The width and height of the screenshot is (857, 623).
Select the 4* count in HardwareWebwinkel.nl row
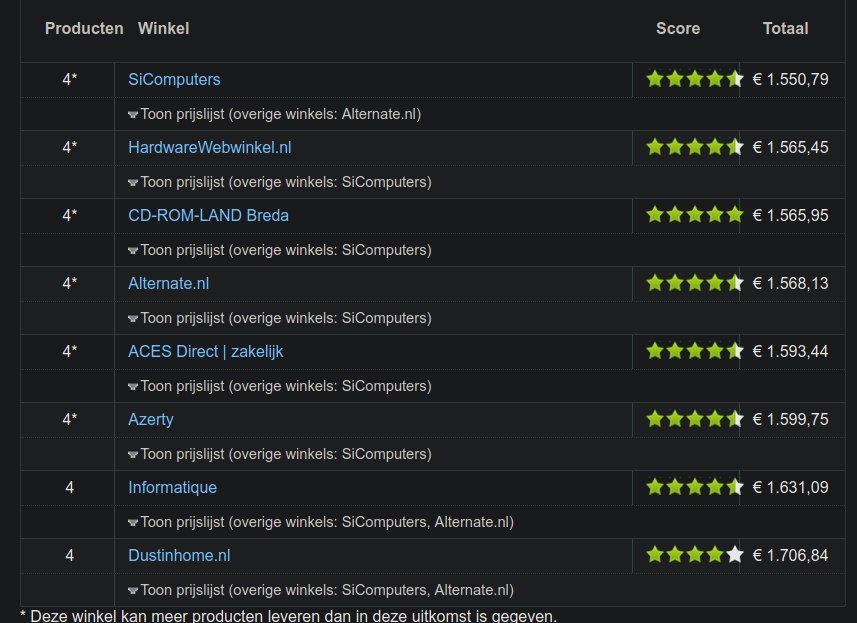(69, 148)
